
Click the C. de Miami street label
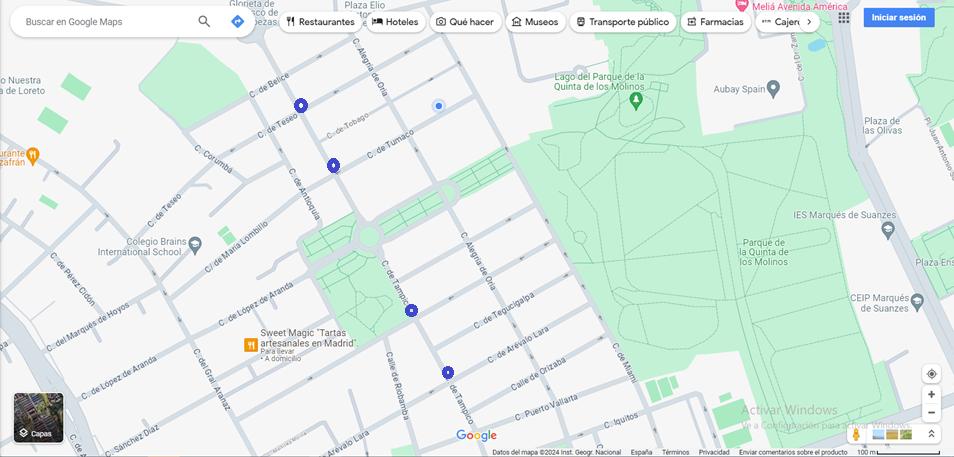(624, 361)
